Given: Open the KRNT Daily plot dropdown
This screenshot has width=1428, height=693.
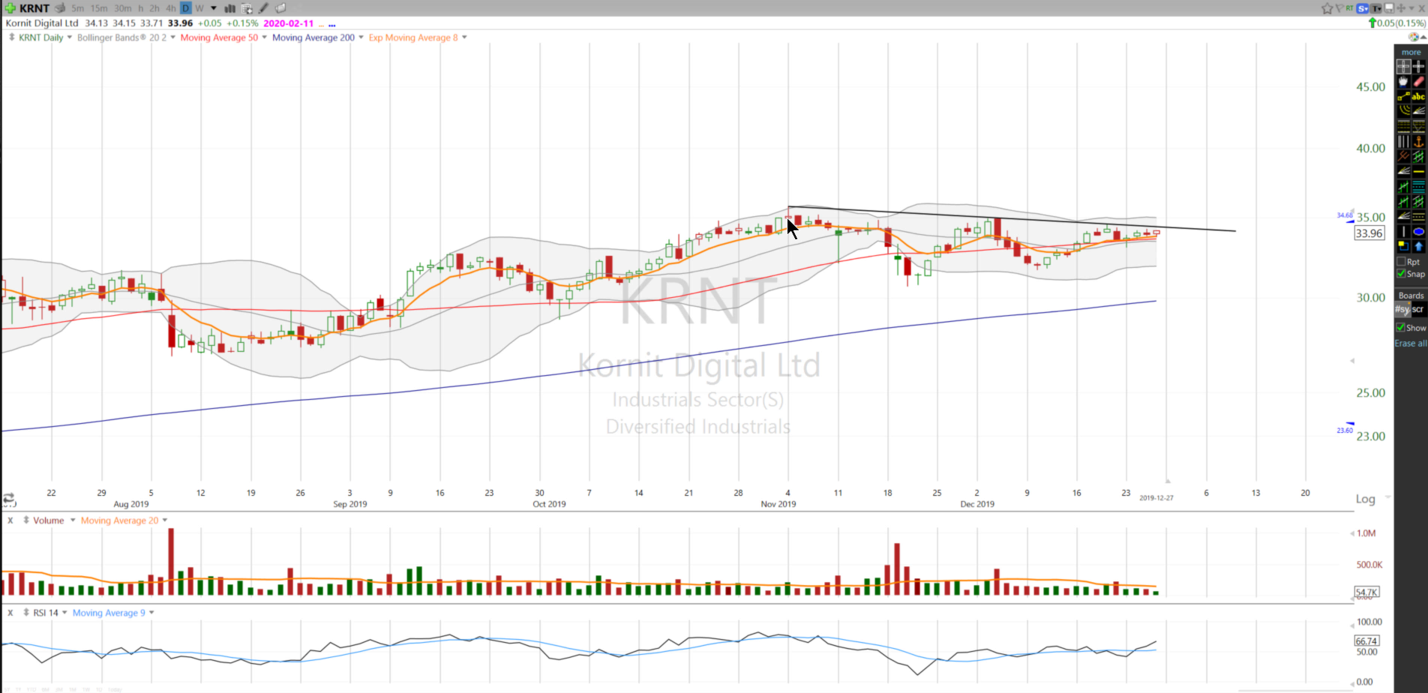Looking at the screenshot, I should tap(69, 37).
